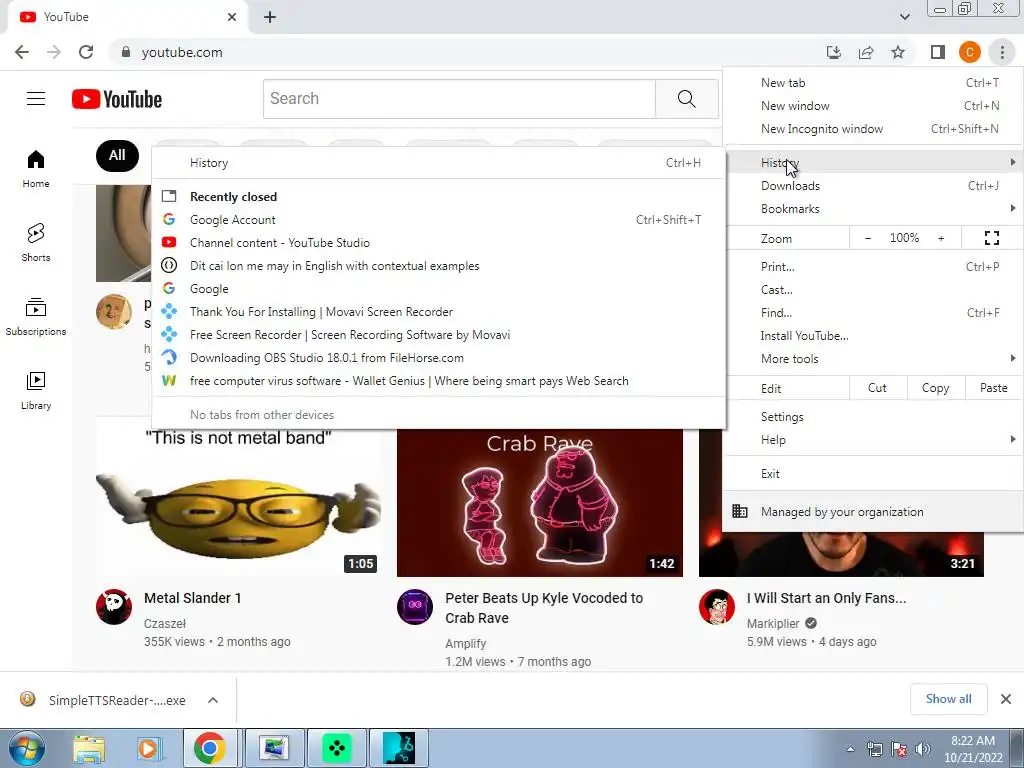The height and width of the screenshot is (768, 1024).
Task: Bookmark this tab with the star
Action: pyautogui.click(x=898, y=52)
